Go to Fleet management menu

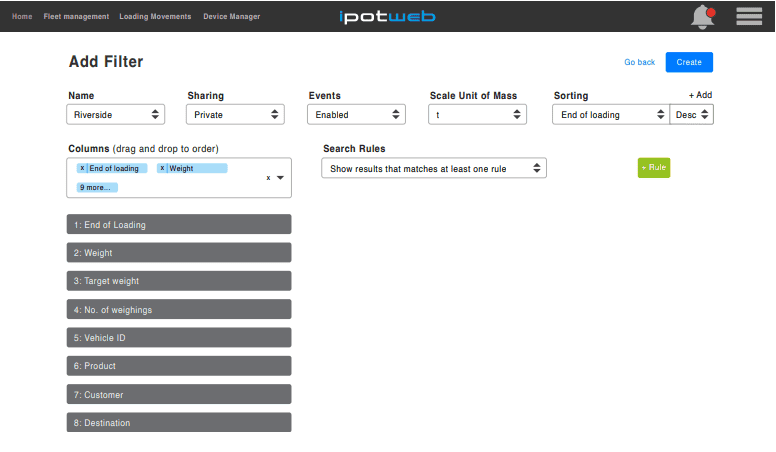76,17
